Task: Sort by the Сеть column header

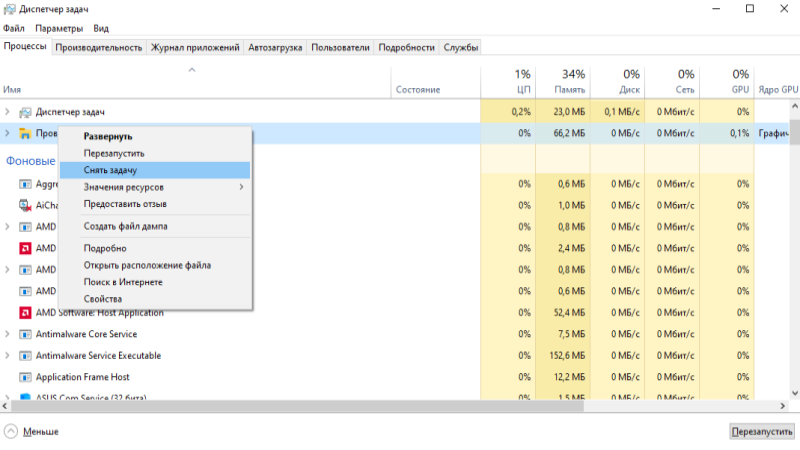Action: [672, 82]
